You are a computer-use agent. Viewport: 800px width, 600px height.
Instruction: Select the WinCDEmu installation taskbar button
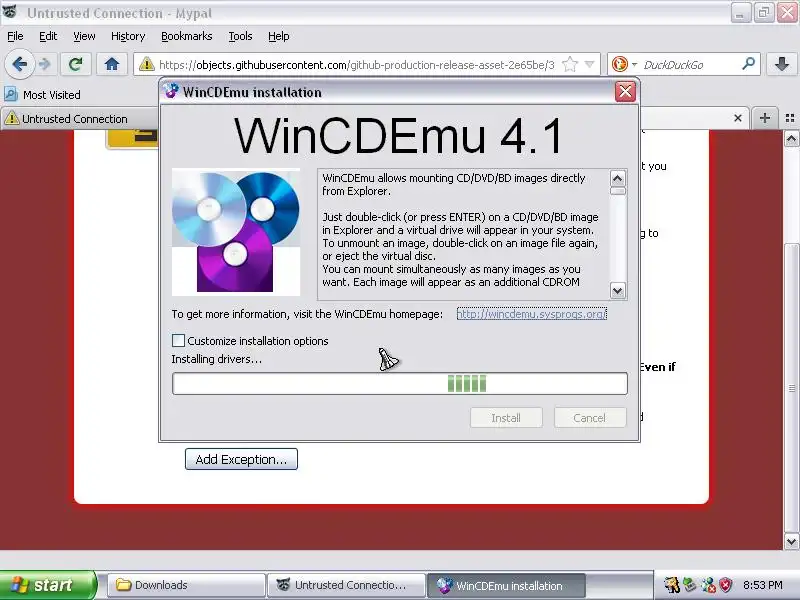(506, 585)
